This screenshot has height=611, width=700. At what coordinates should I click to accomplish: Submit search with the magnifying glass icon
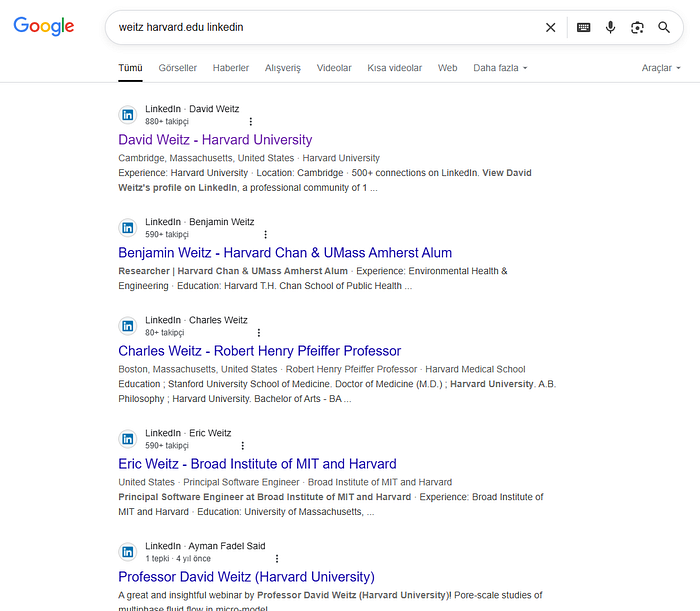664,28
